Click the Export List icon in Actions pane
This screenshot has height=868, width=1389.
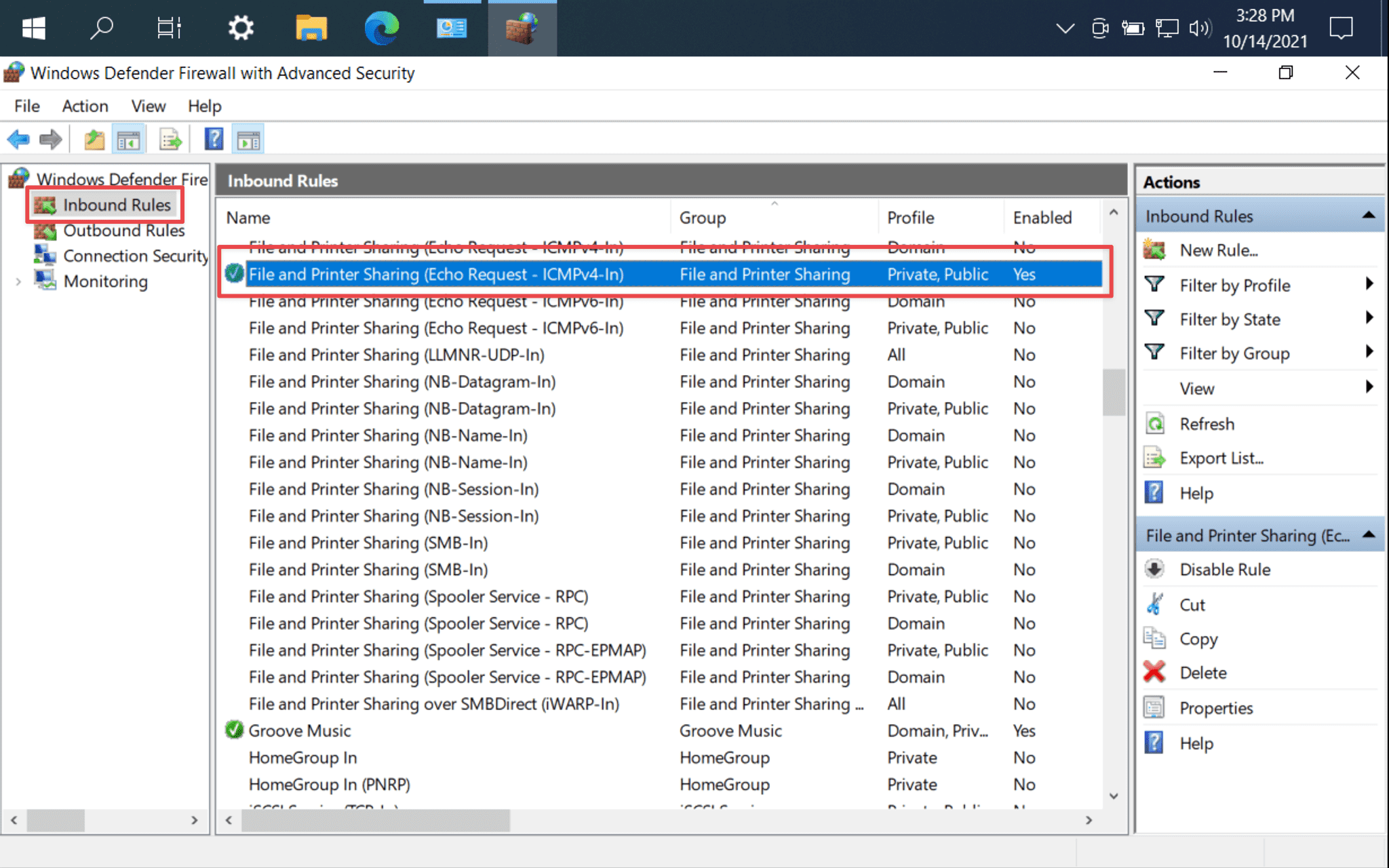coord(1154,458)
